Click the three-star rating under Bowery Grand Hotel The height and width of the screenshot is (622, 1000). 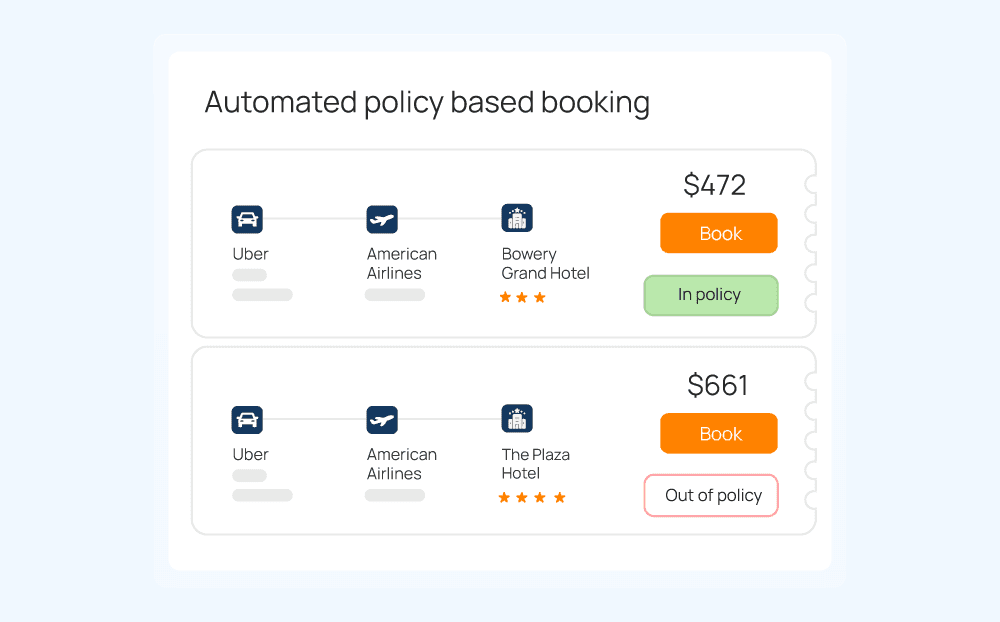(522, 297)
